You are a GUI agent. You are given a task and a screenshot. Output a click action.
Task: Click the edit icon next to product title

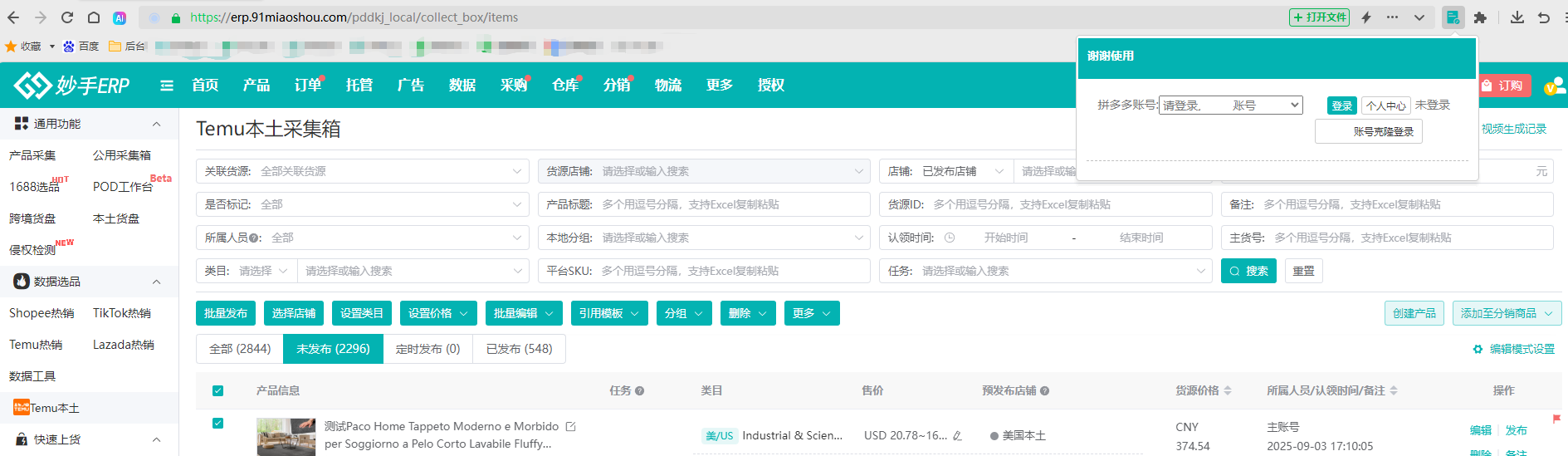coord(570,426)
